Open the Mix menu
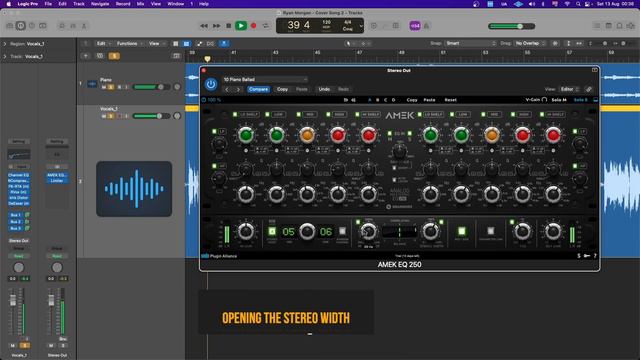The width and height of the screenshot is (640, 360). (140, 4)
